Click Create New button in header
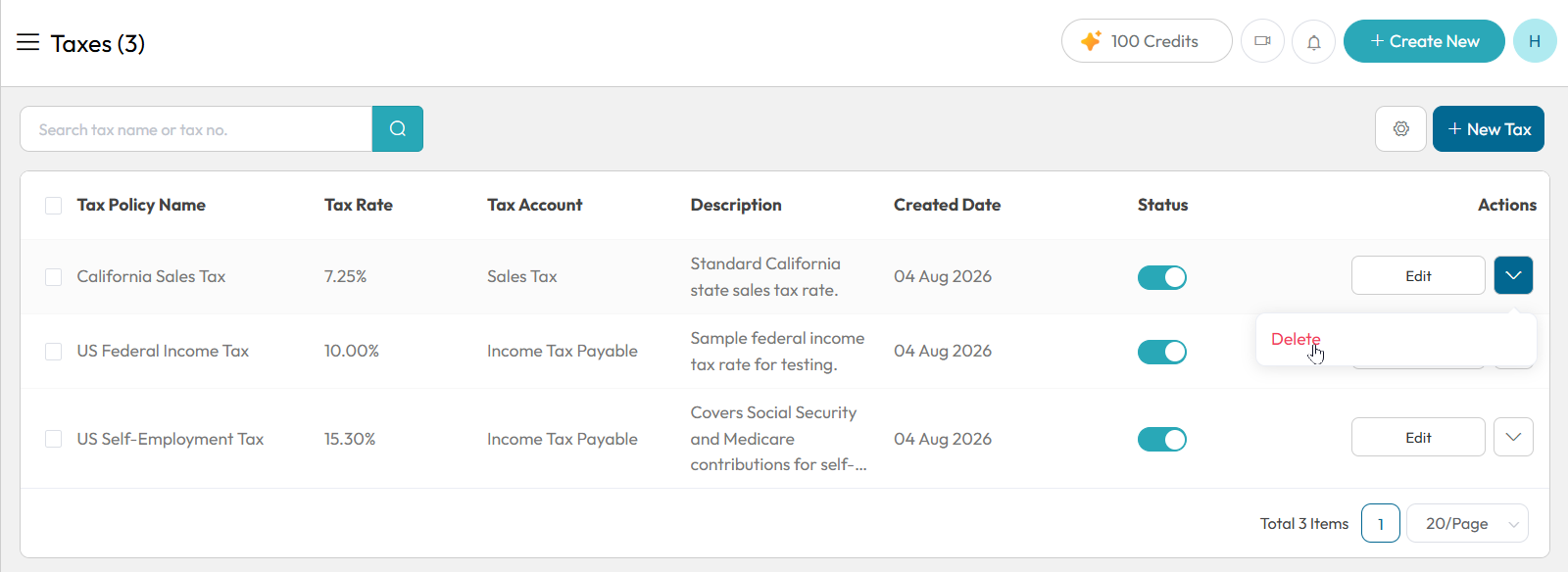This screenshot has height=572, width=1568. coord(1424,41)
